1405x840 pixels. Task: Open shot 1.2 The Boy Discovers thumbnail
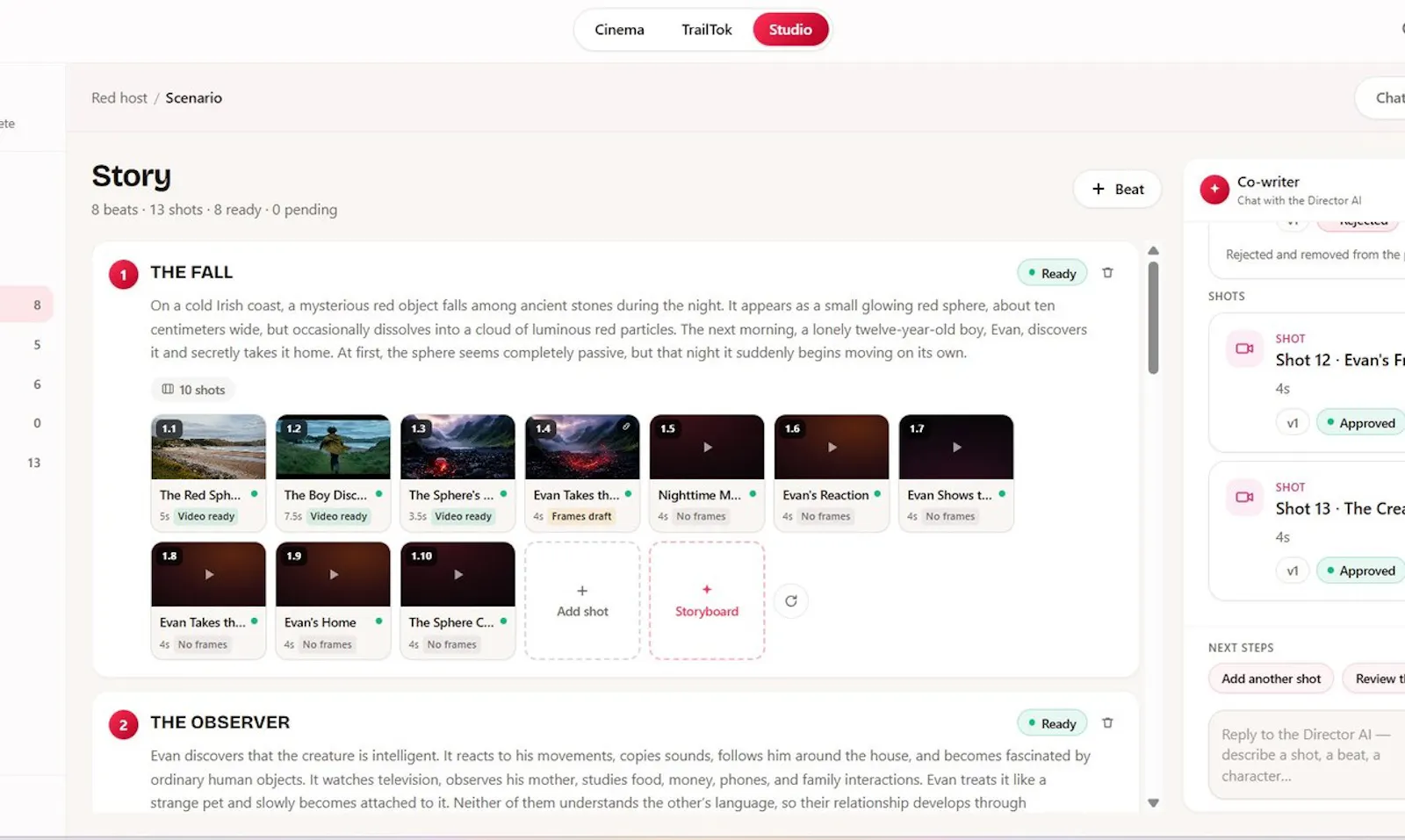pos(333,448)
